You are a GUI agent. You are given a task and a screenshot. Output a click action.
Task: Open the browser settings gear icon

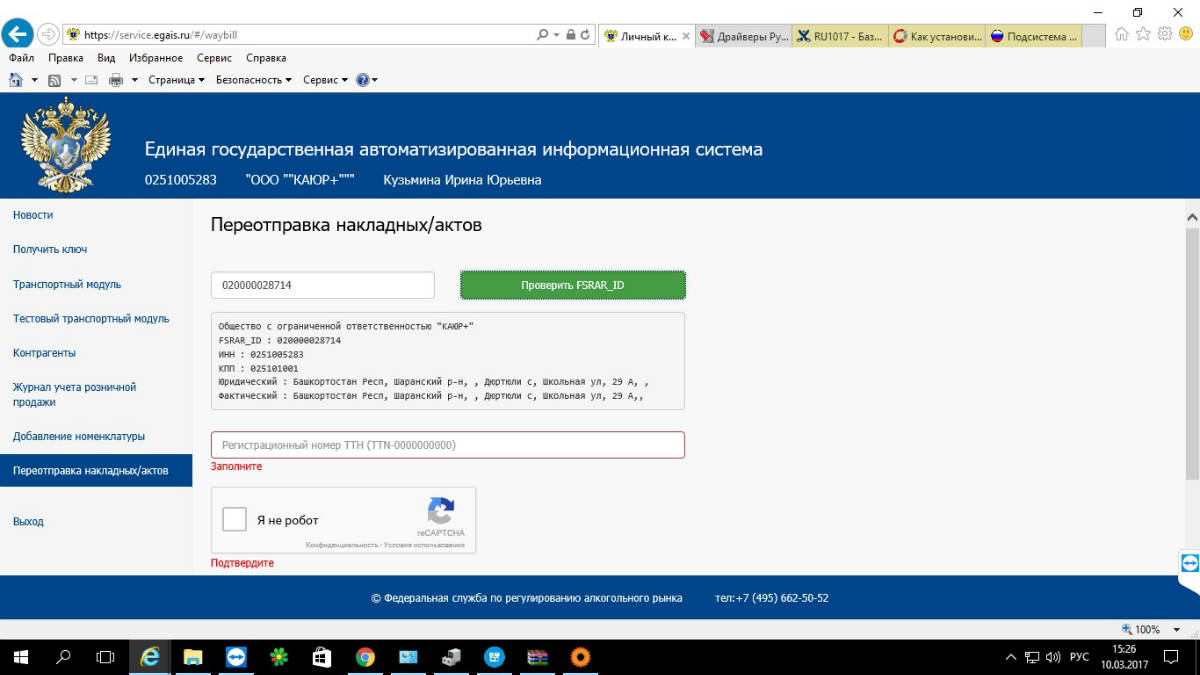(x=1164, y=34)
